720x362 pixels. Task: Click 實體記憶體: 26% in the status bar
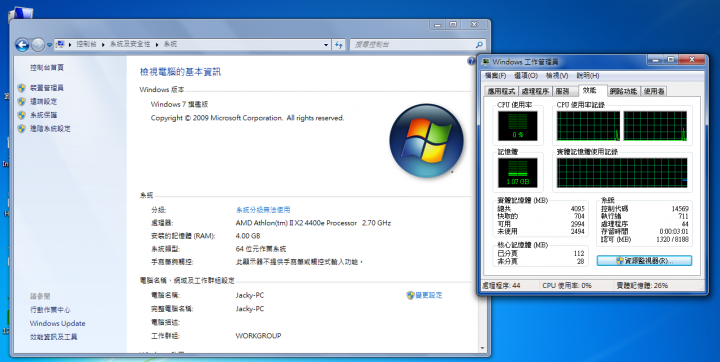[642, 285]
